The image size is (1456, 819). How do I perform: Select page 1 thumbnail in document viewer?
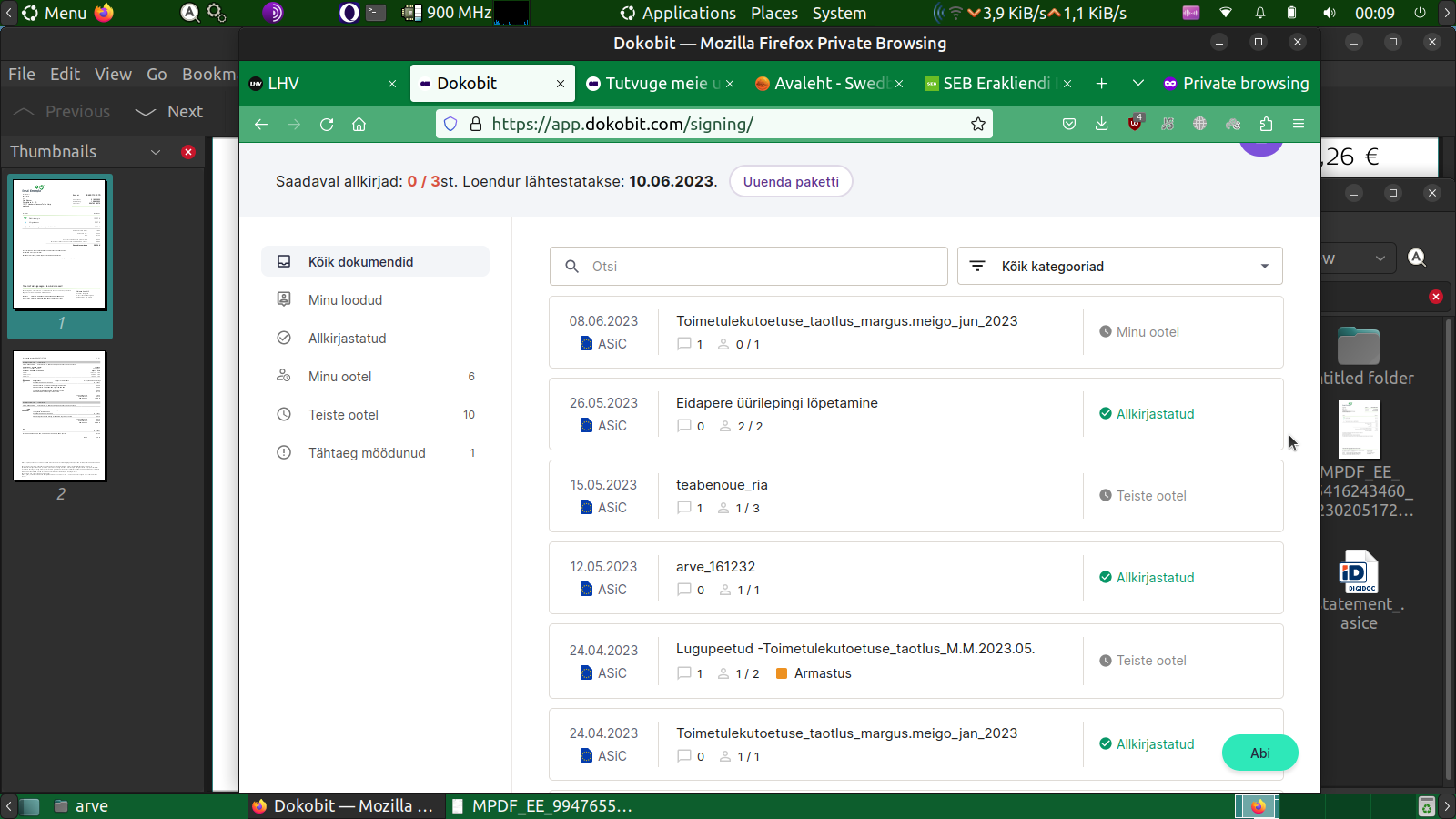(x=60, y=246)
